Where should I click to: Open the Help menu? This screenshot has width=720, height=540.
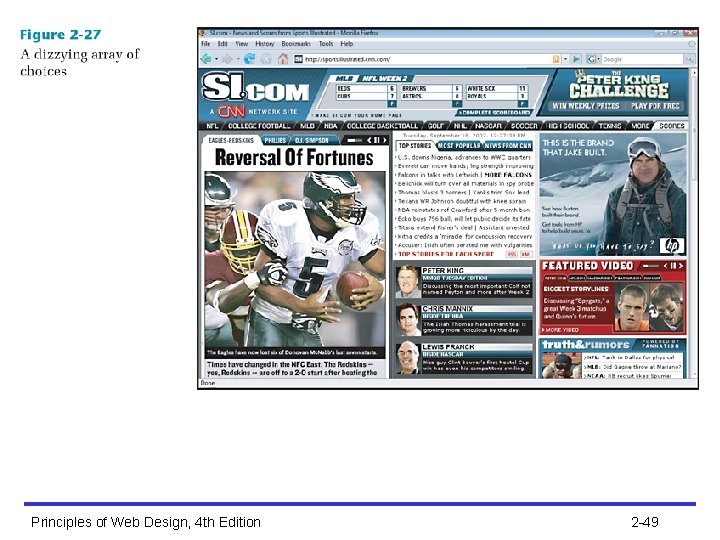pos(347,44)
